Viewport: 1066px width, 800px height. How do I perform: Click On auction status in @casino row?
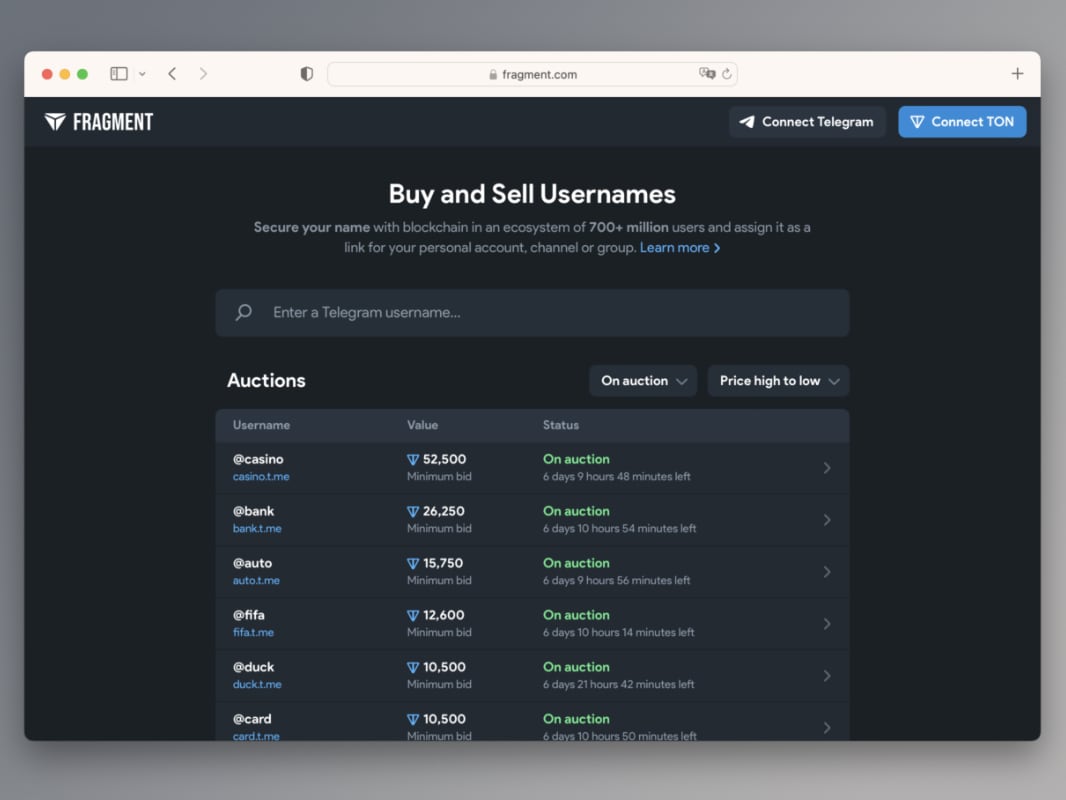click(x=576, y=459)
